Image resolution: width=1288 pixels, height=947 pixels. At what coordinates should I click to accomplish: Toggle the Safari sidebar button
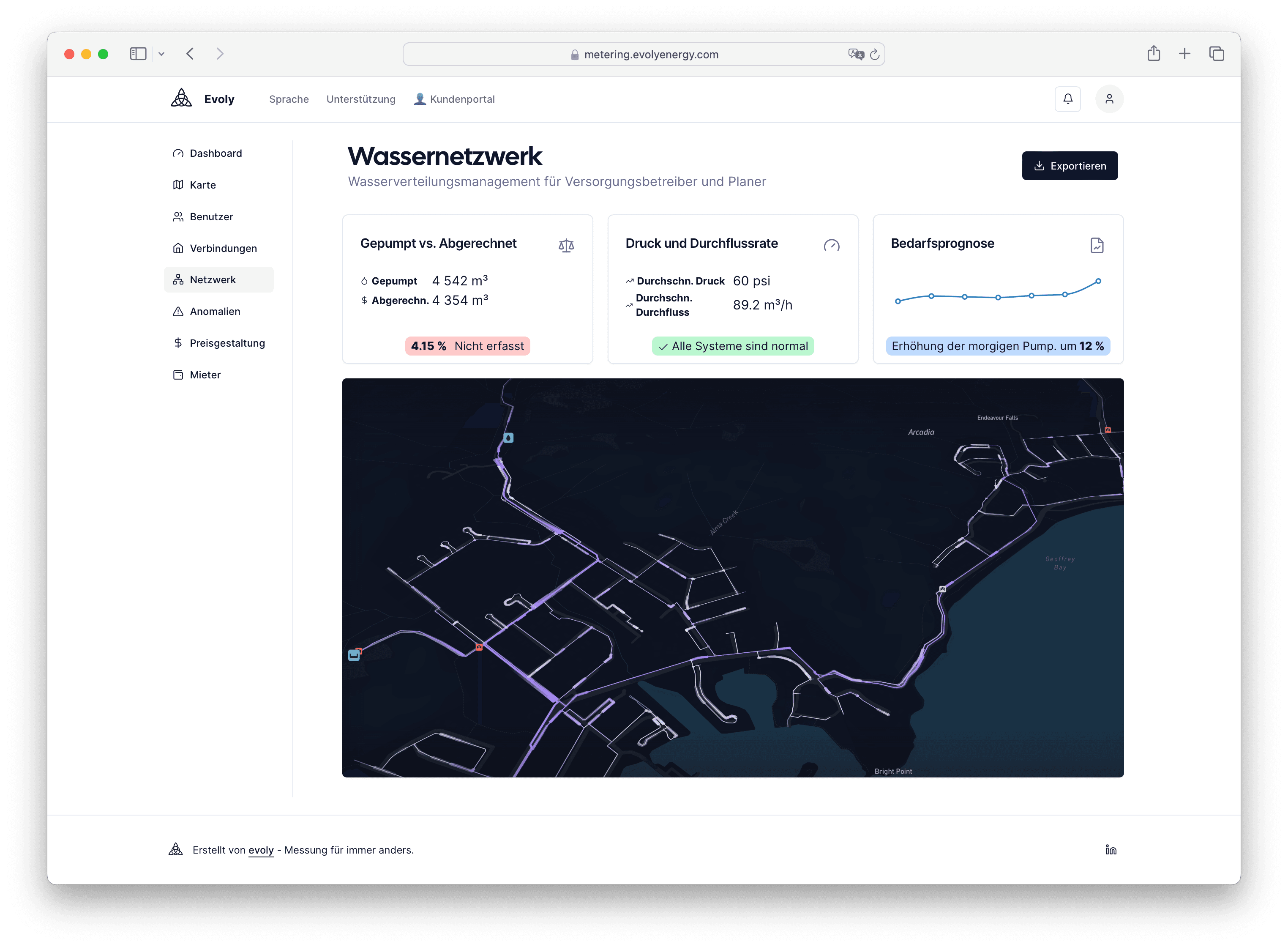(138, 54)
